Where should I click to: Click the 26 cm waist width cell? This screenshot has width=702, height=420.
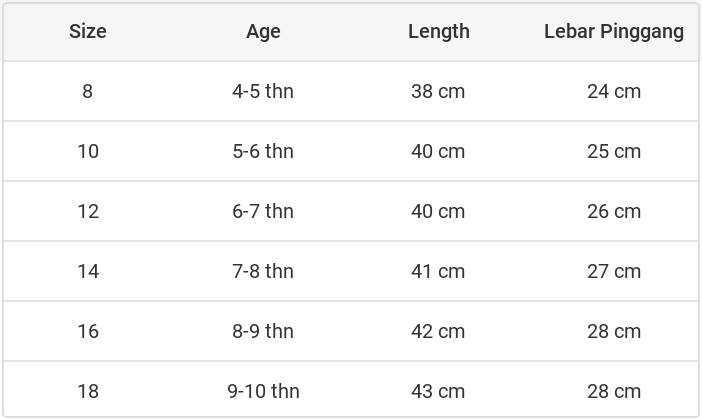click(614, 211)
